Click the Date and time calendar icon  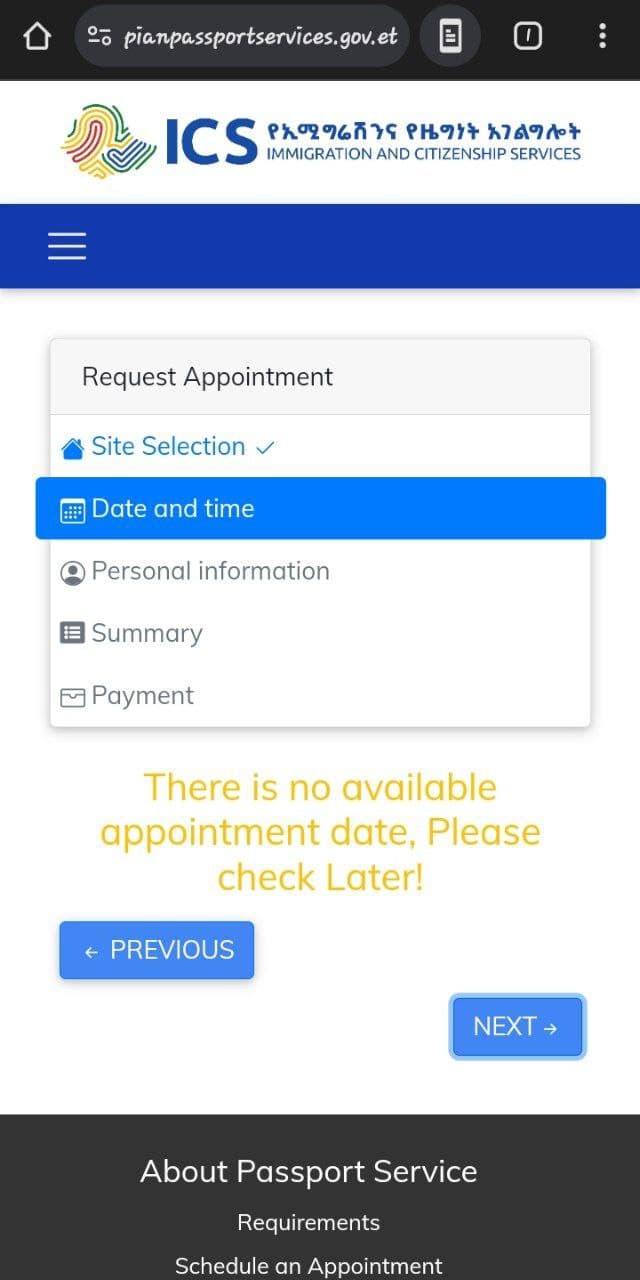click(72, 511)
